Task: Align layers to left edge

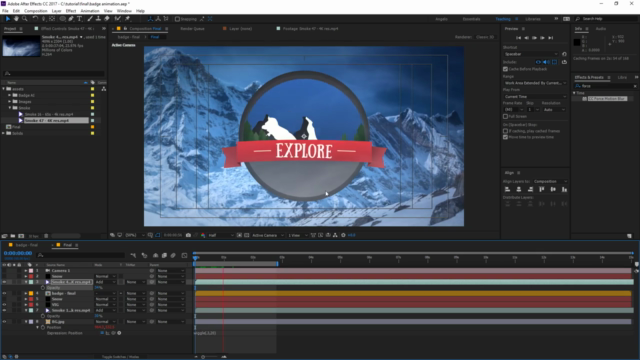Action: coord(507,189)
